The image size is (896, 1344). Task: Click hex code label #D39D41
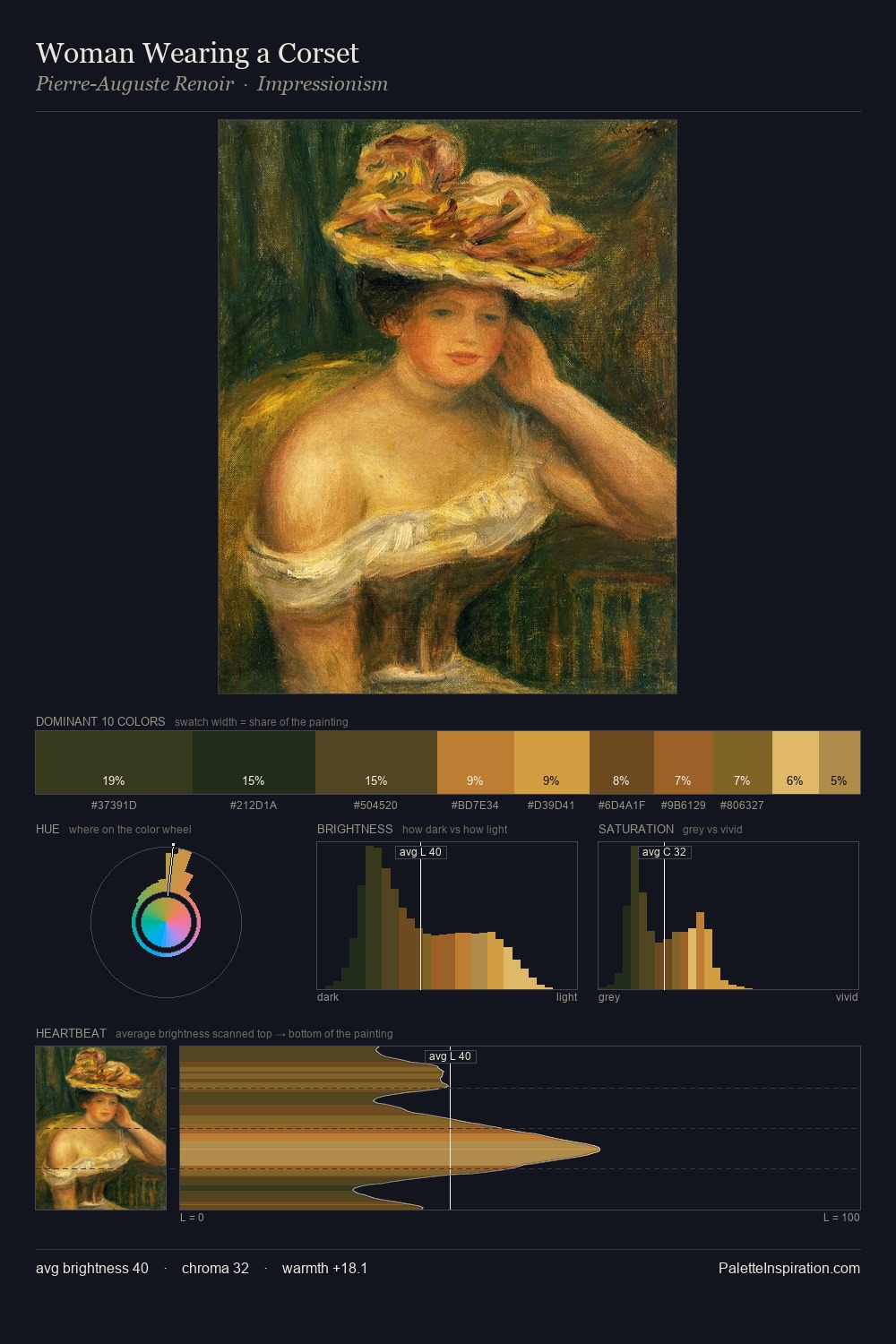click(551, 806)
